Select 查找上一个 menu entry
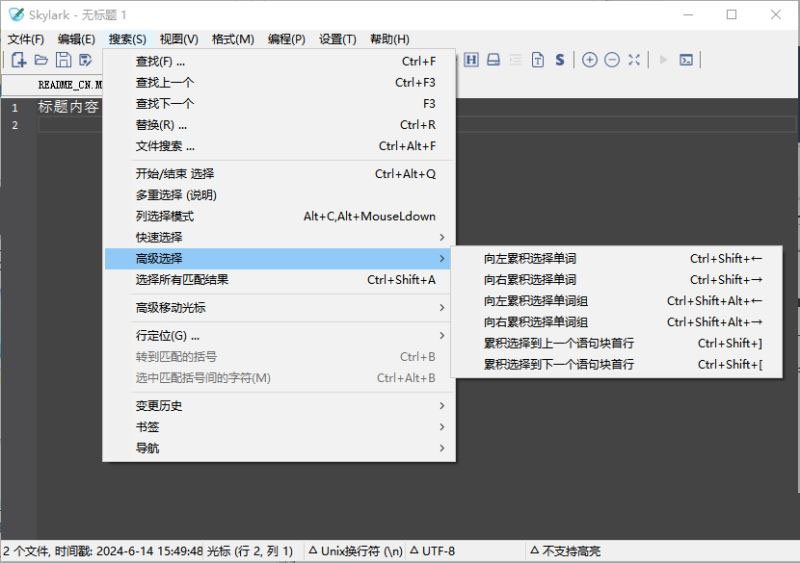 tap(279, 82)
